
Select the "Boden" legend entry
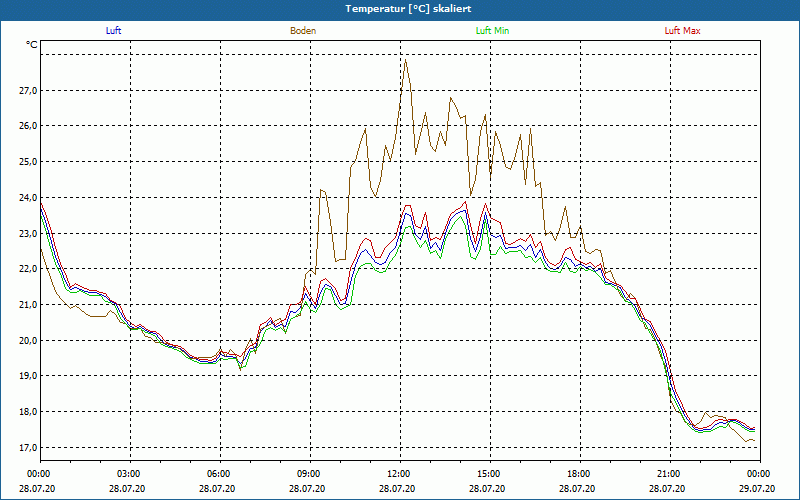tap(303, 31)
